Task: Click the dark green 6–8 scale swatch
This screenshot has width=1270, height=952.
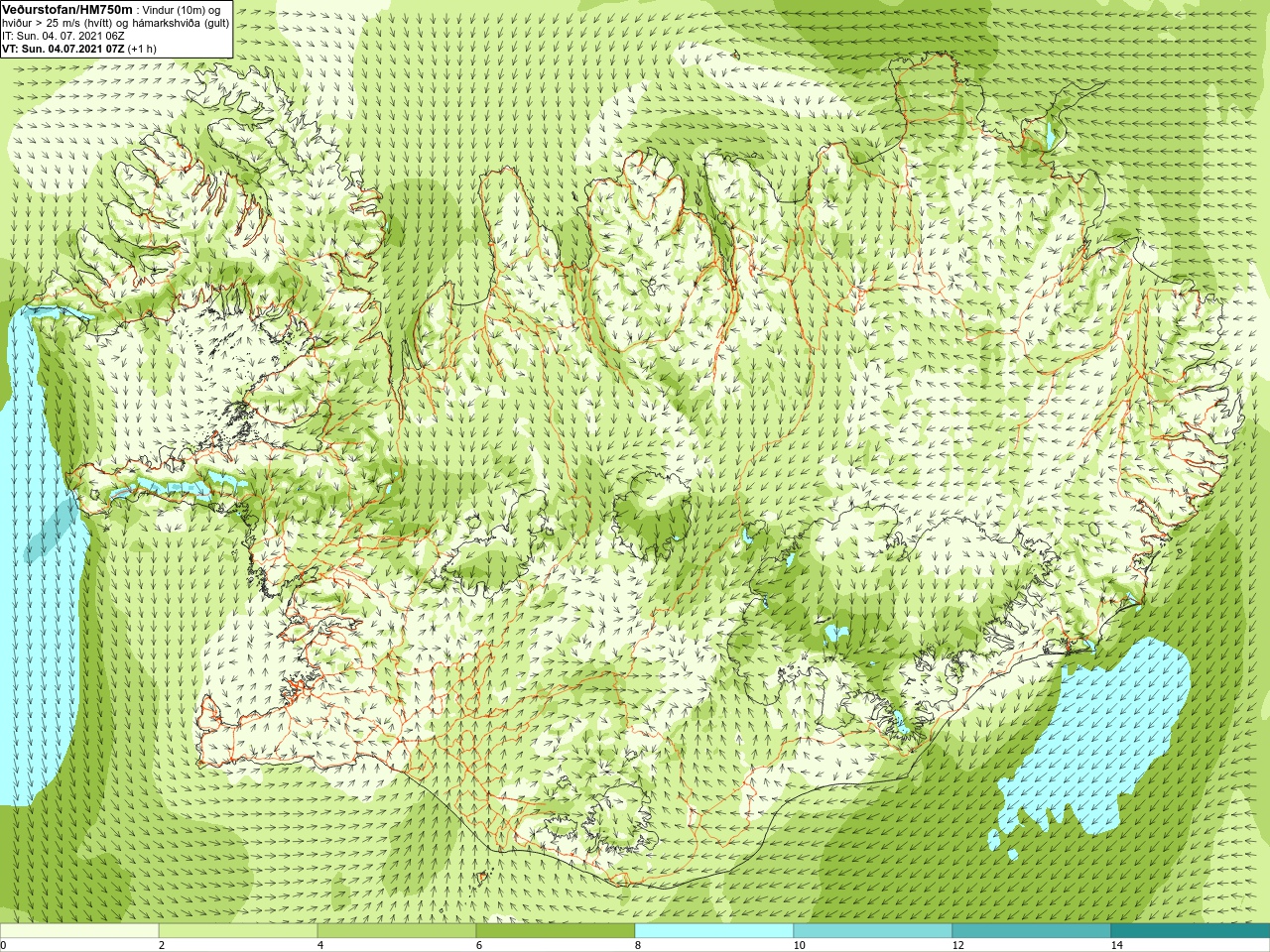Action: click(x=556, y=931)
